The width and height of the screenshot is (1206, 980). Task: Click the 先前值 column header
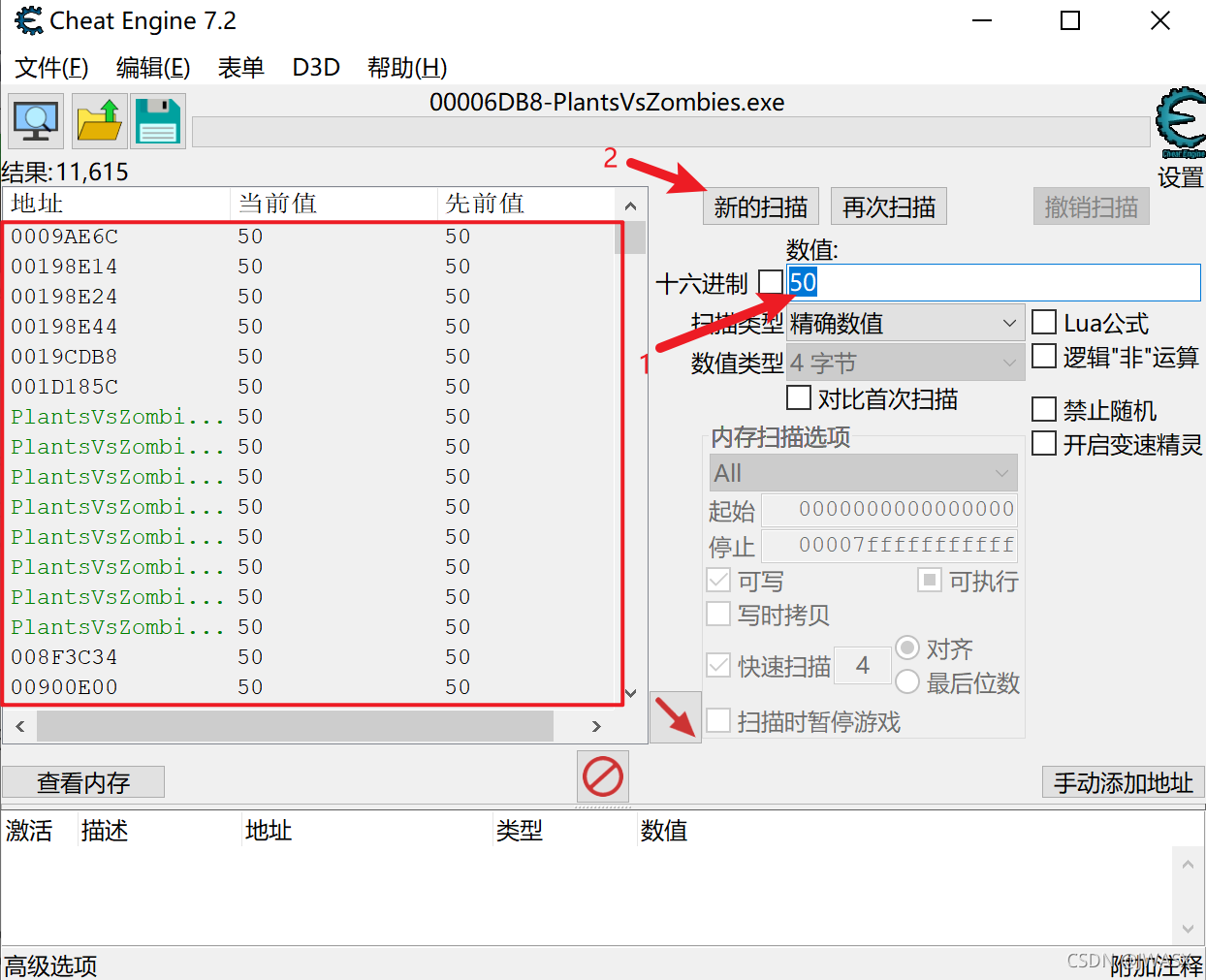[526, 204]
